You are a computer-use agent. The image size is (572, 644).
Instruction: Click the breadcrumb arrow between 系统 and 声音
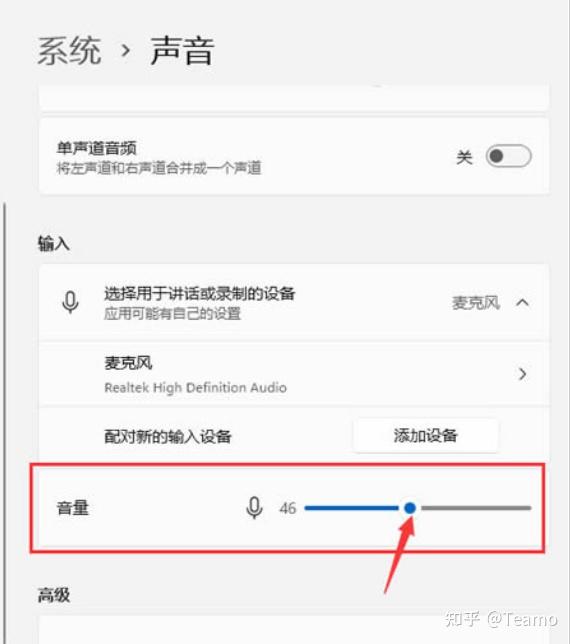(126, 50)
